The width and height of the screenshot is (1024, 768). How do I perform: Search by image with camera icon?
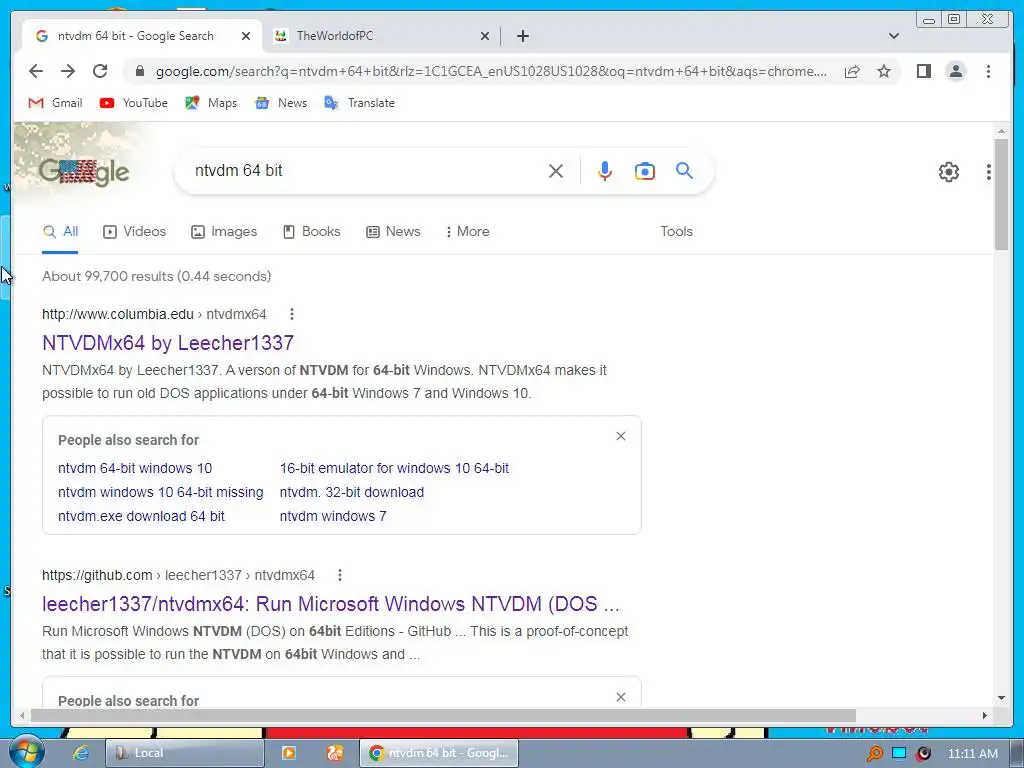645,171
